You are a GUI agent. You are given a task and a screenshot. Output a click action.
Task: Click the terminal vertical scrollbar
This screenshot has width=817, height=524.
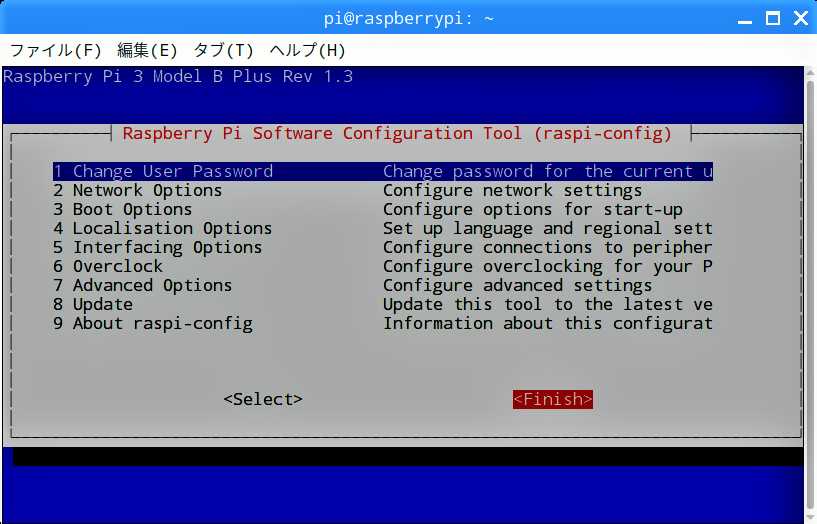coord(810,295)
